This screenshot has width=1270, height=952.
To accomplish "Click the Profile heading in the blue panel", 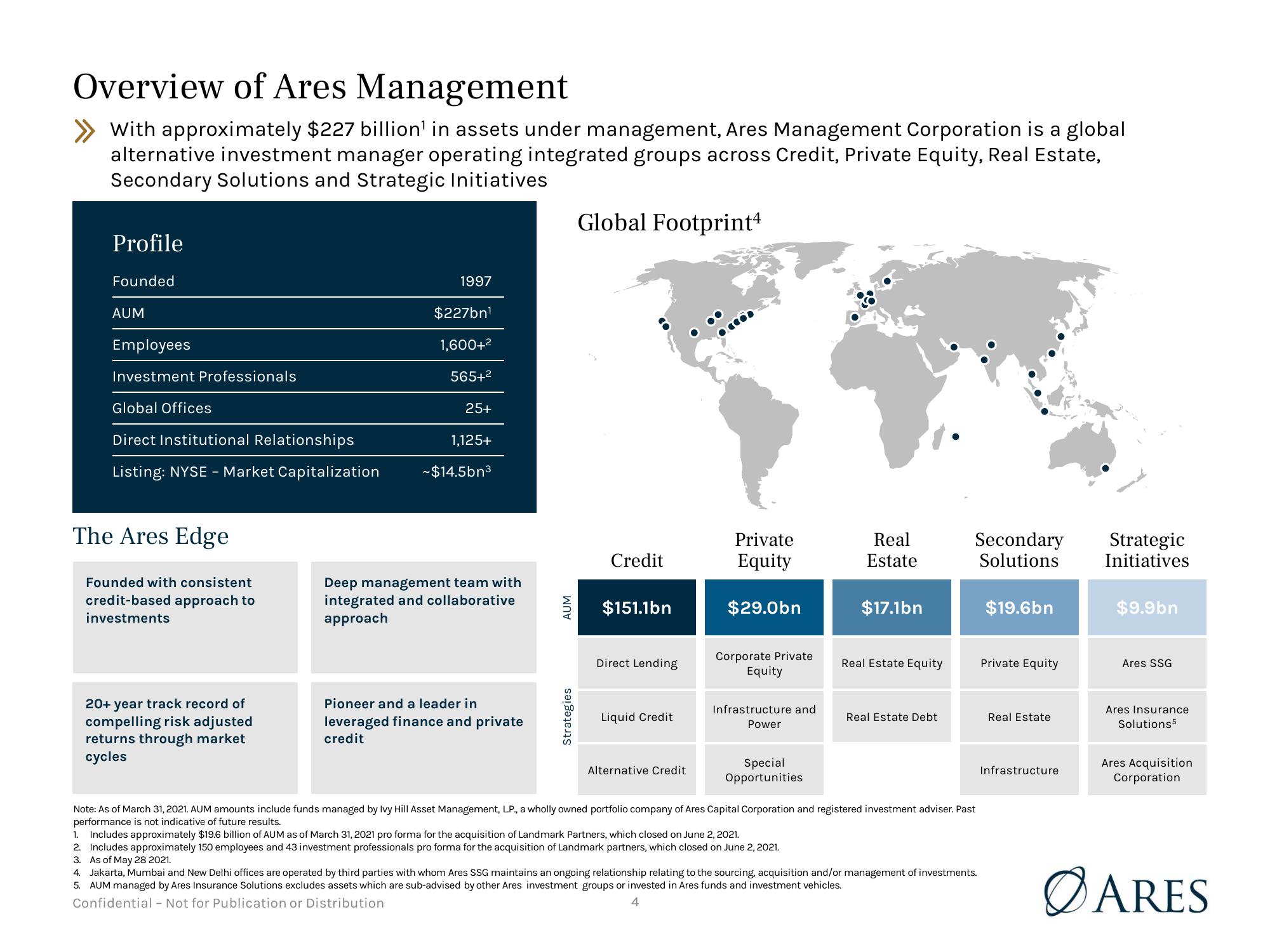I will click(x=147, y=244).
